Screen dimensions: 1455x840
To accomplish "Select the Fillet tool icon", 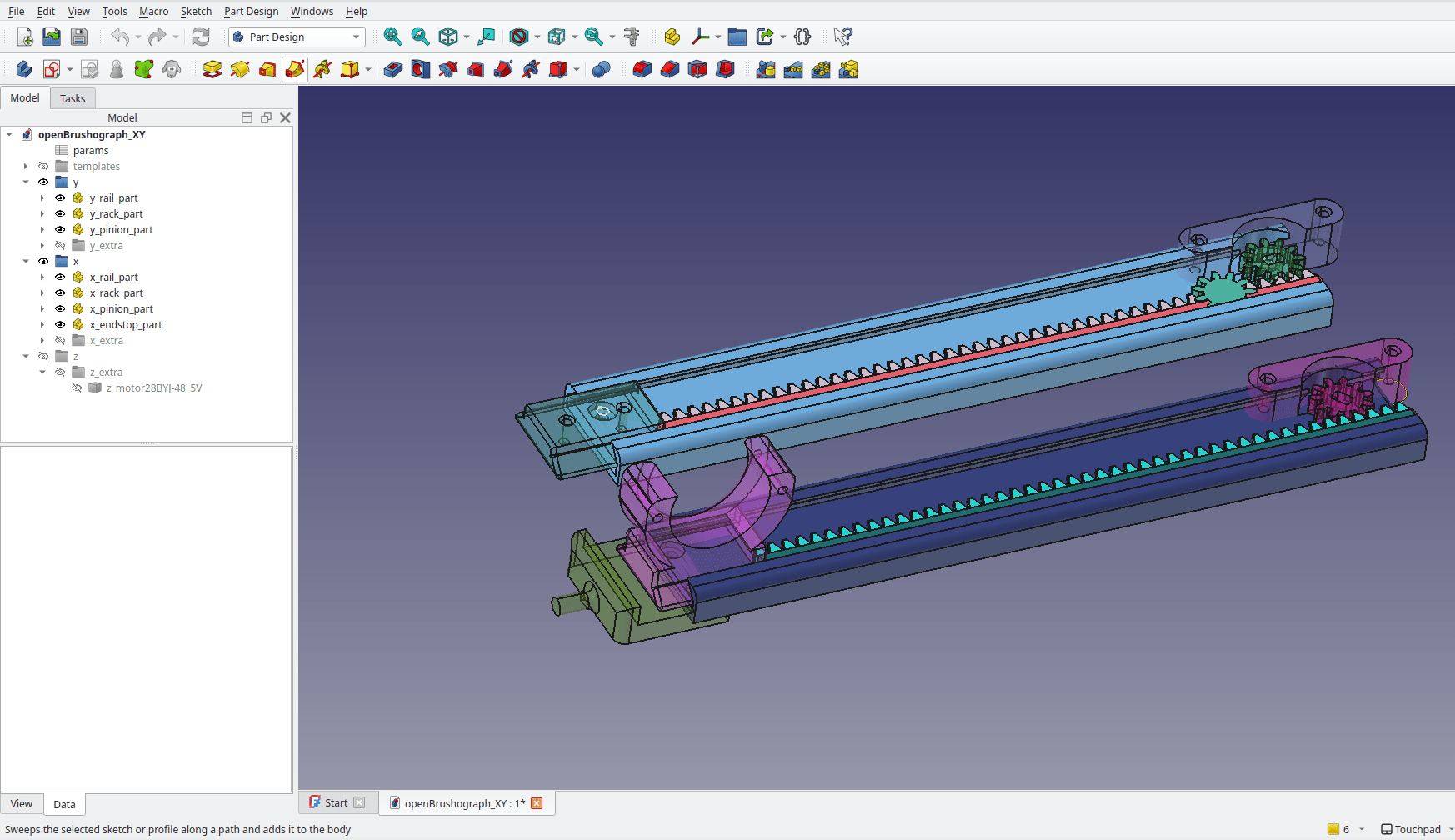I will 642,70.
